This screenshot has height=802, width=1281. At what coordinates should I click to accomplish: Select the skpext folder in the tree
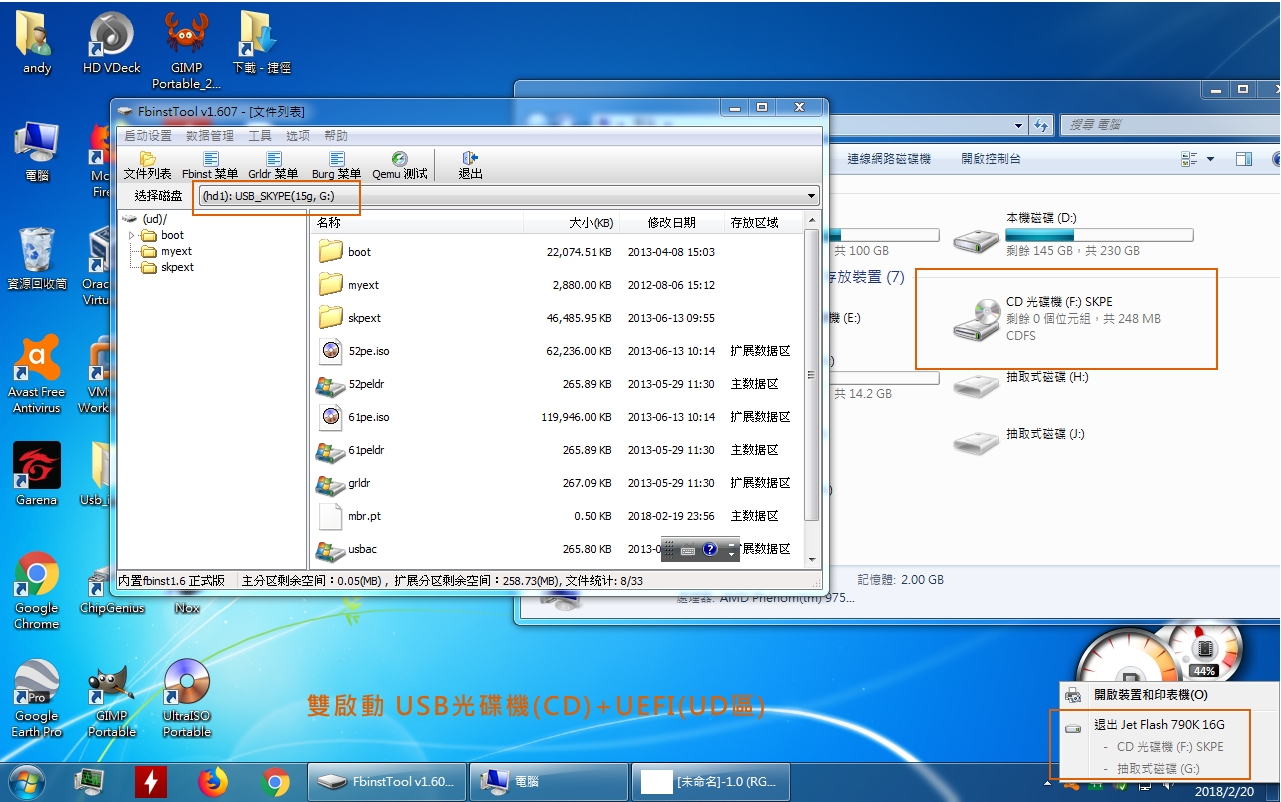click(168, 267)
